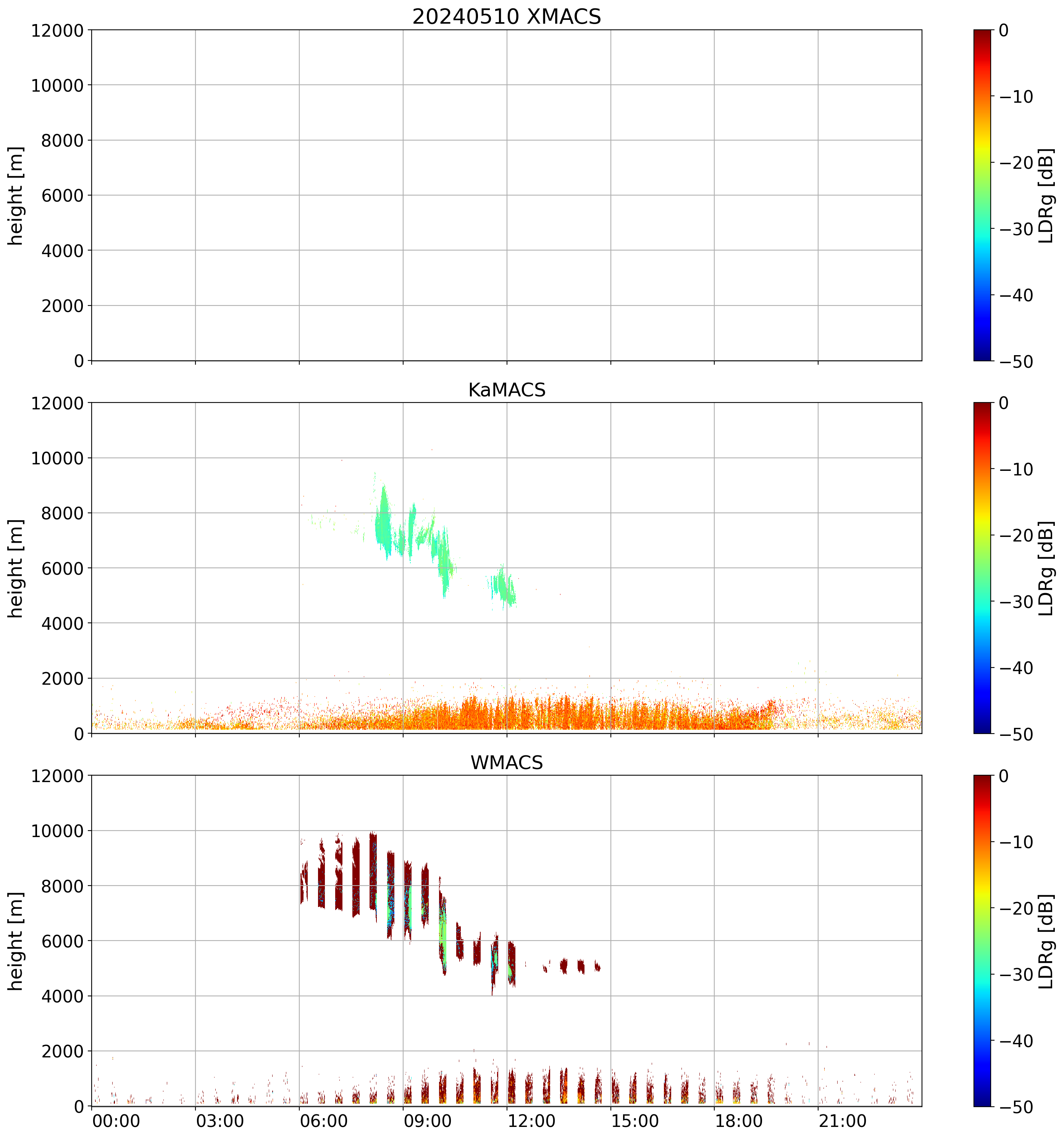Click the 00:00 time axis label
The image size is (1064, 1138).
tap(116, 1121)
